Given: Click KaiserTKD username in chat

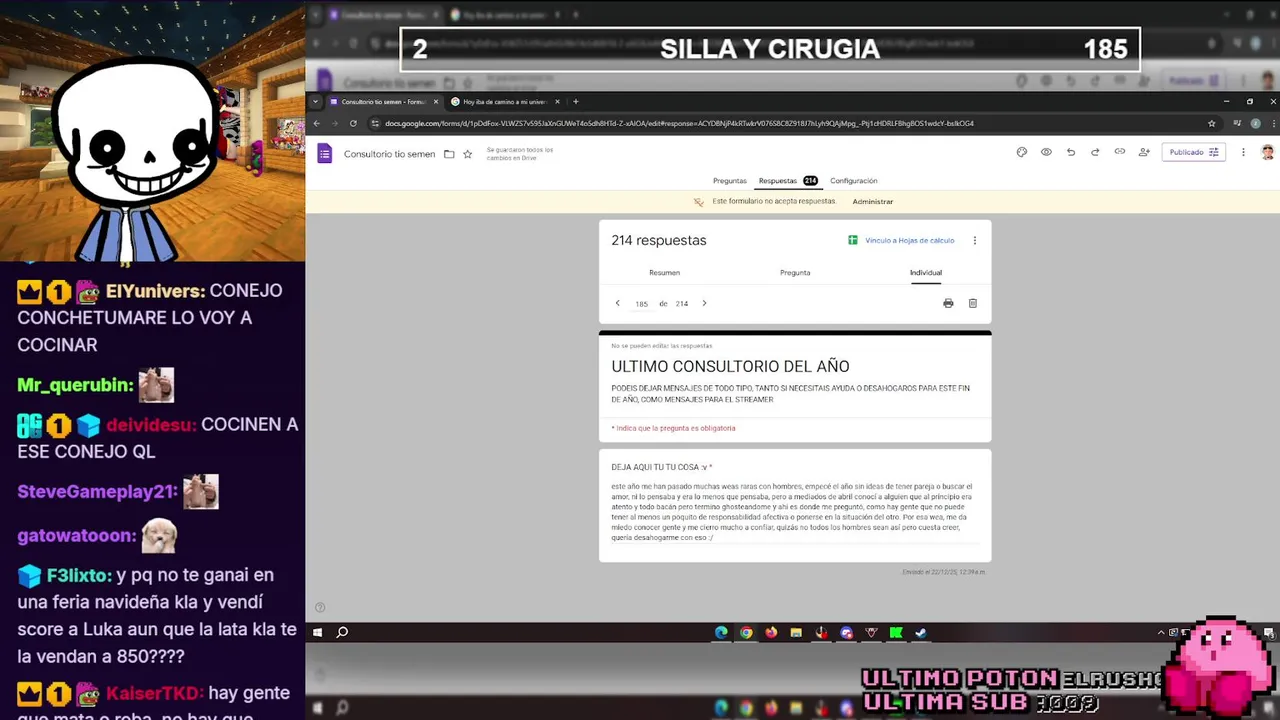Looking at the screenshot, I should pyautogui.click(x=155, y=694).
